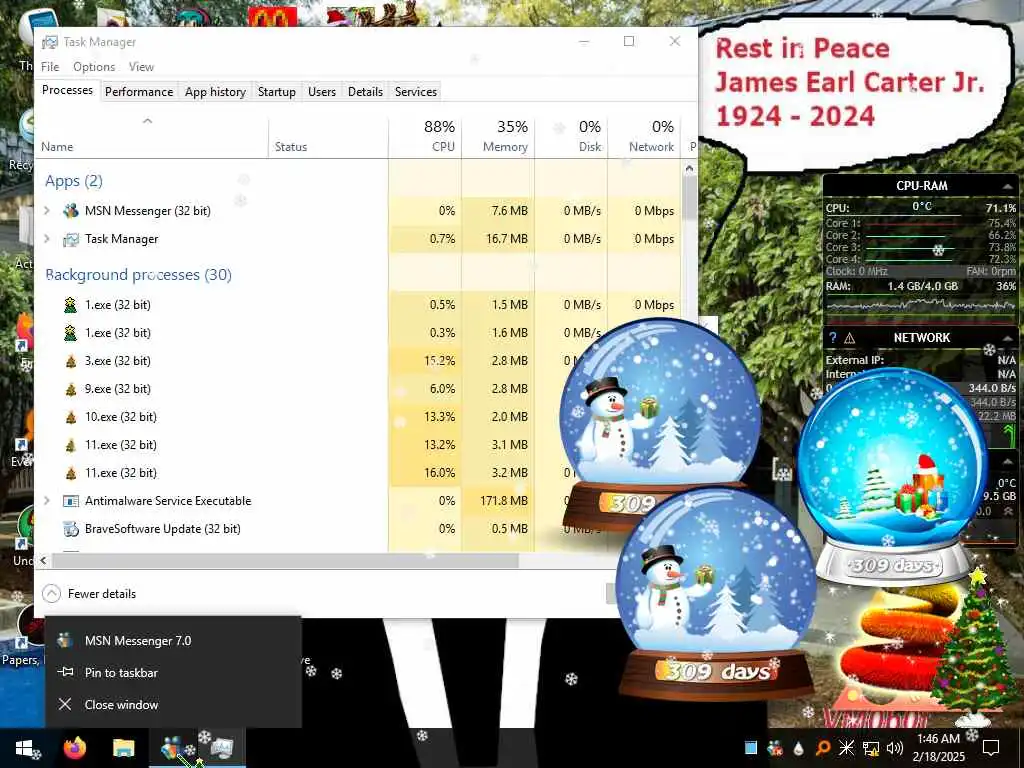This screenshot has height=768, width=1024.
Task: Open File Explorer from the taskbar
Action: pyautogui.click(x=123, y=748)
